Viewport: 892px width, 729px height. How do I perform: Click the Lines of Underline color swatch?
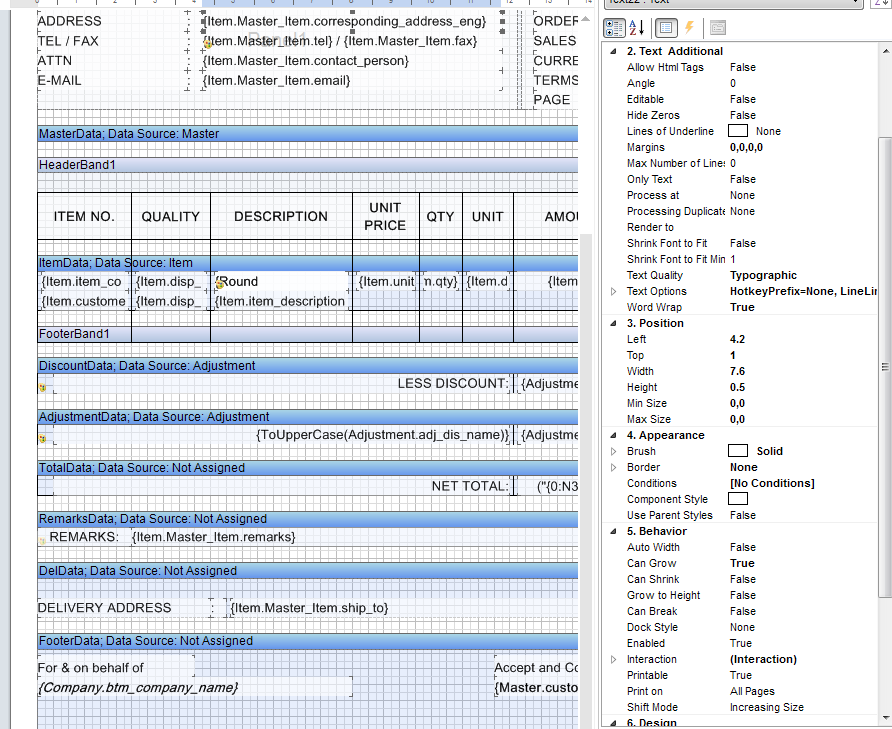tap(738, 131)
